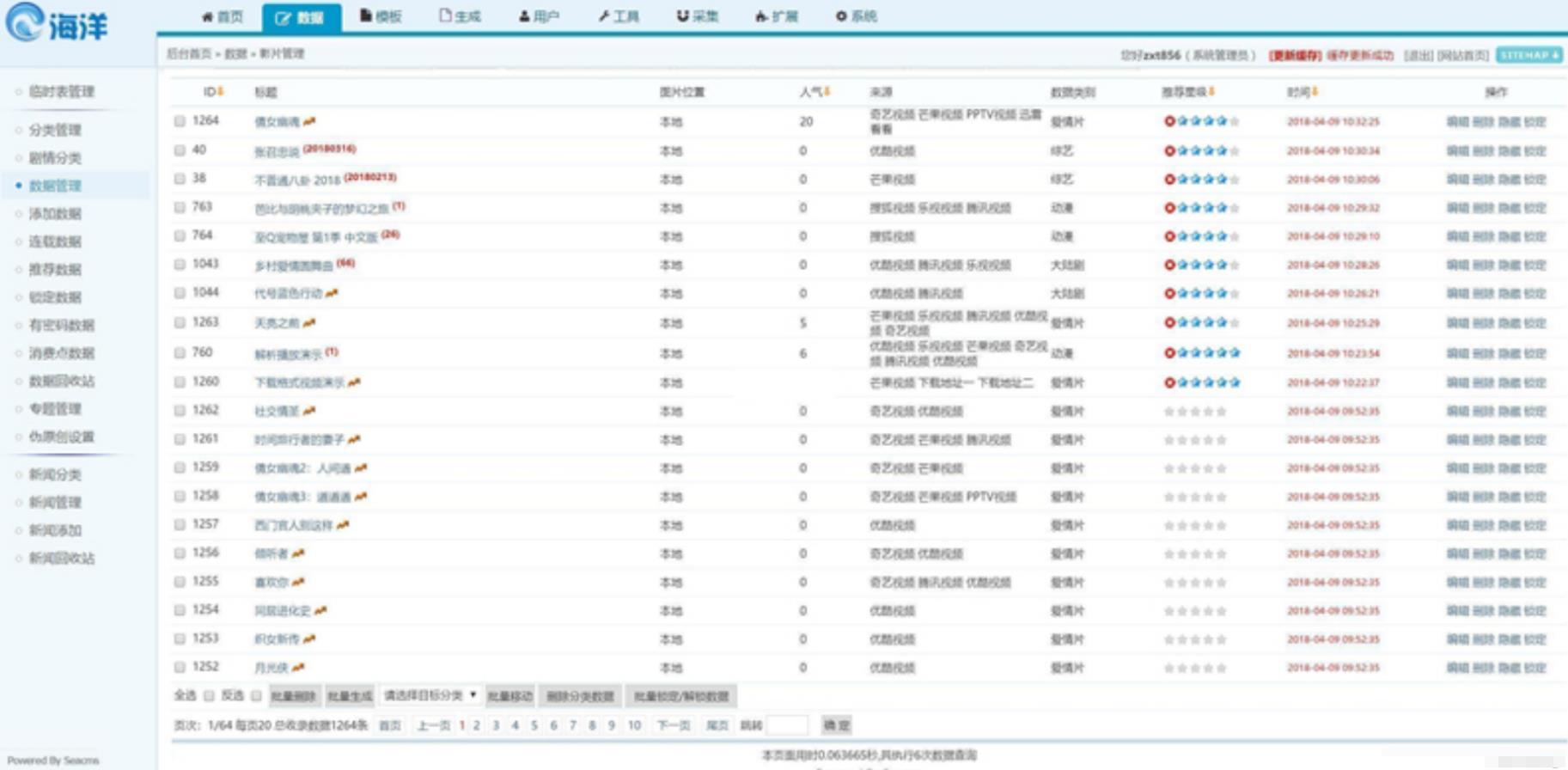This screenshot has width=1568, height=770.
Task: Click the 锁定 link in row 1252
Action: click(1535, 668)
